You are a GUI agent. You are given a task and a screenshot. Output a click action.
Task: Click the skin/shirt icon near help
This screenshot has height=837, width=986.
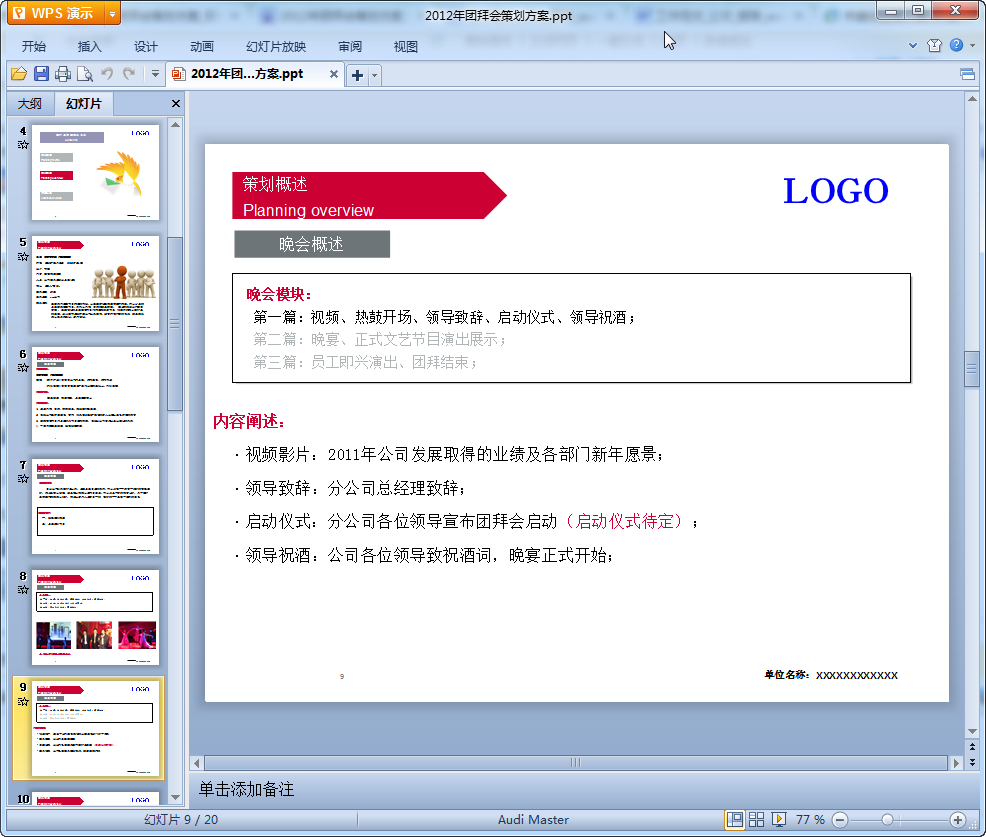pyautogui.click(x=934, y=45)
